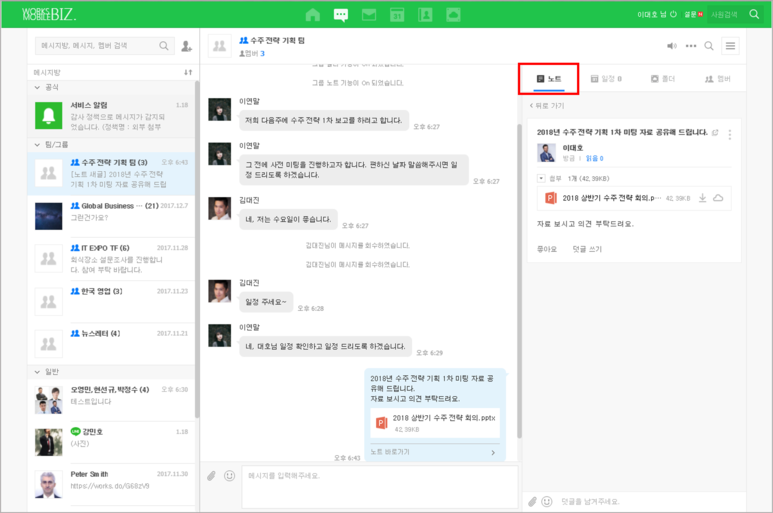
Task: Click the Works Mobile BIZ logo
Action: pyautogui.click(x=49, y=14)
